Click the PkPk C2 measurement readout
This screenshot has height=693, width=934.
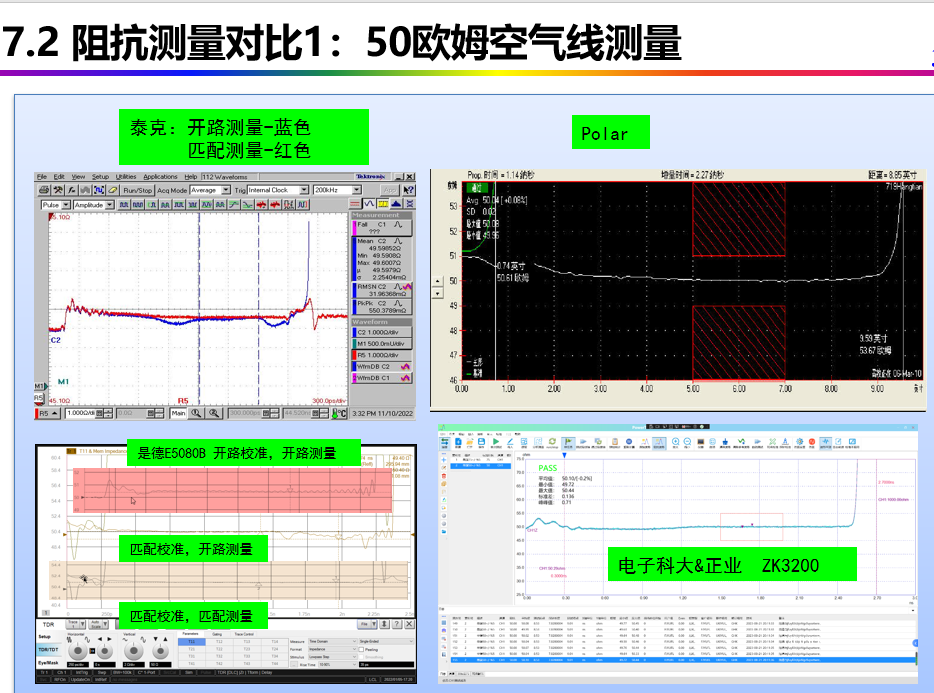click(x=381, y=306)
